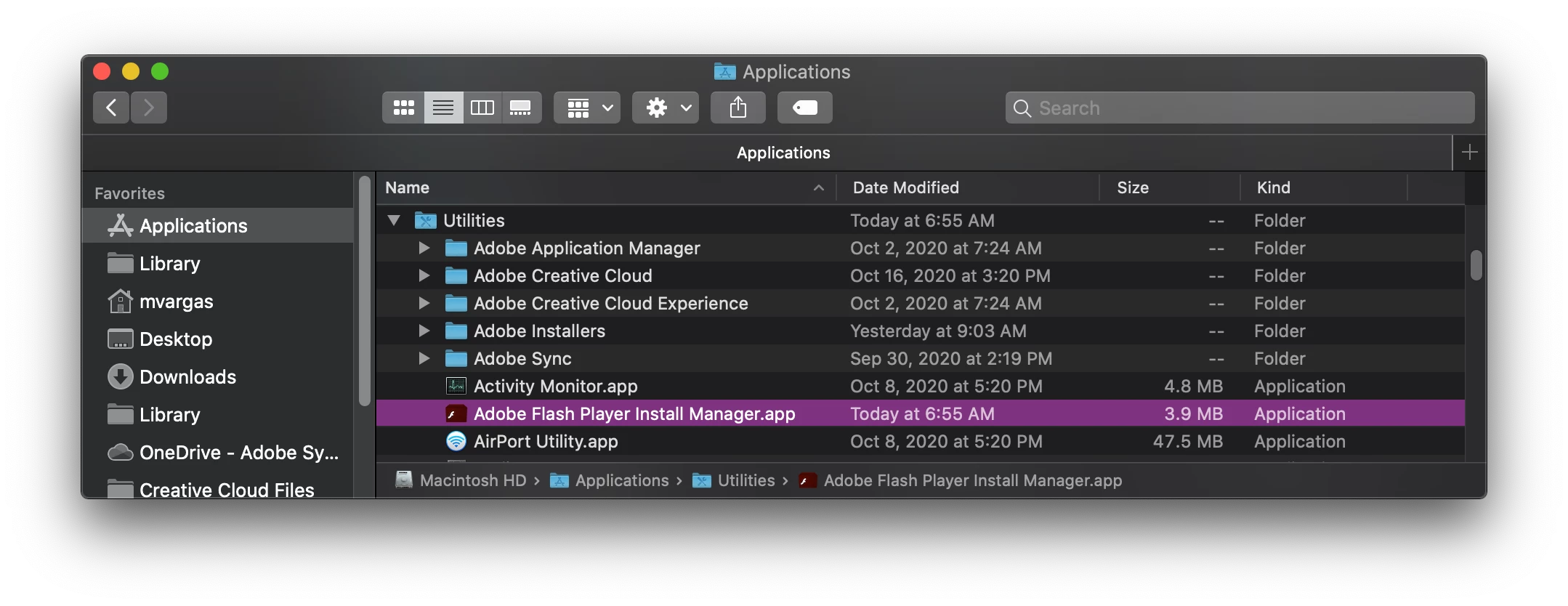Sort by Name column header

(x=606, y=187)
